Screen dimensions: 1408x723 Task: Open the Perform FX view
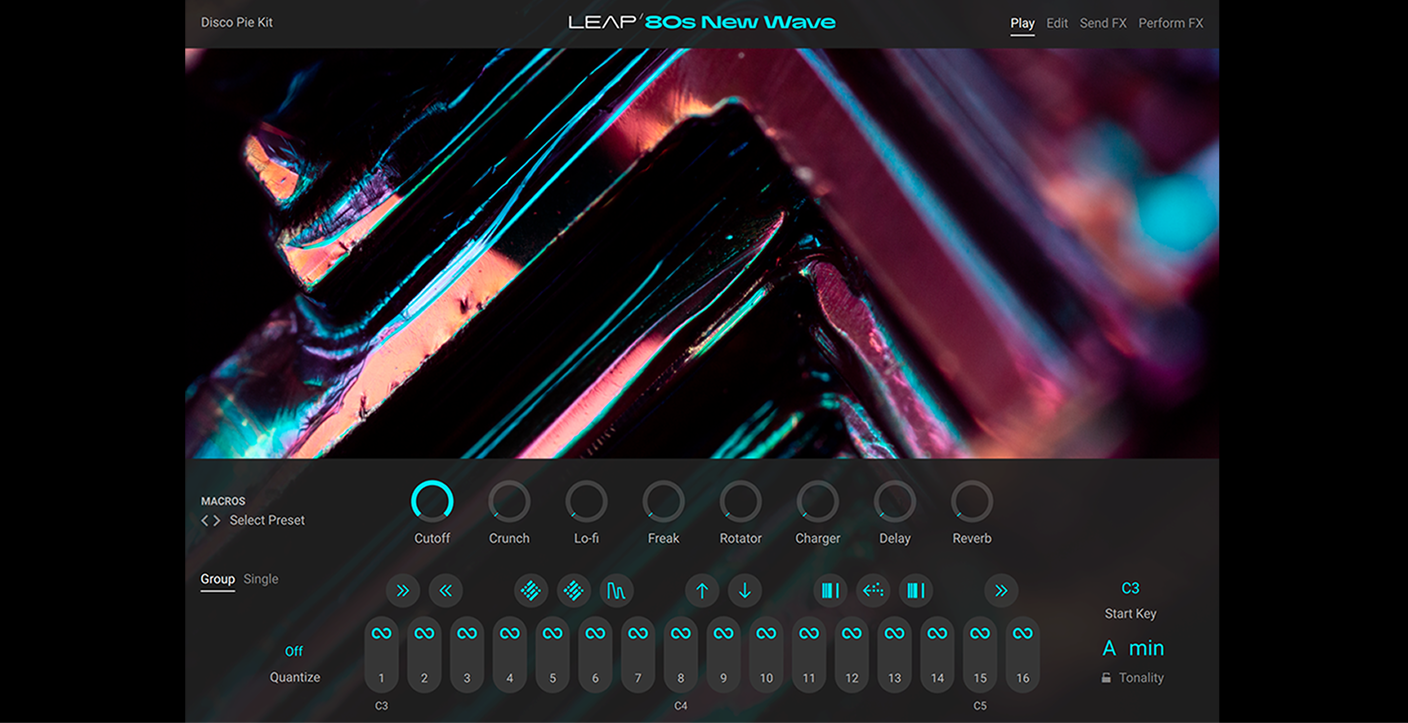pos(1170,22)
